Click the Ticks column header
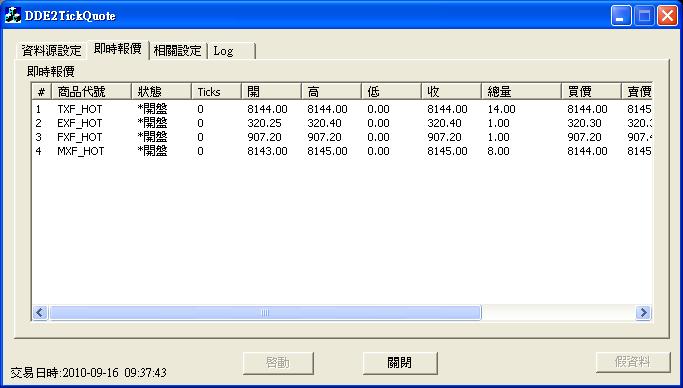Image resolution: width=683 pixels, height=388 pixels. tap(216, 92)
